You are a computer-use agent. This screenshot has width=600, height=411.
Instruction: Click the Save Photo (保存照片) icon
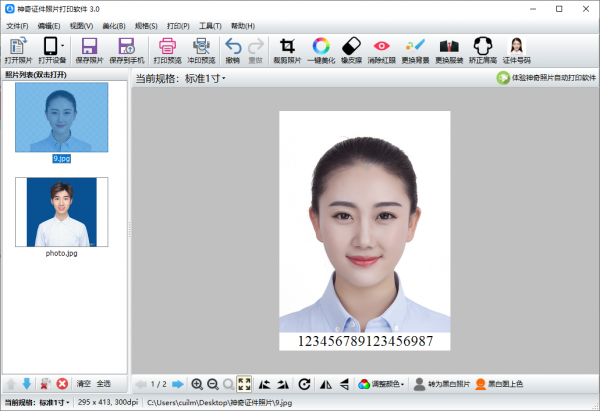[89, 51]
